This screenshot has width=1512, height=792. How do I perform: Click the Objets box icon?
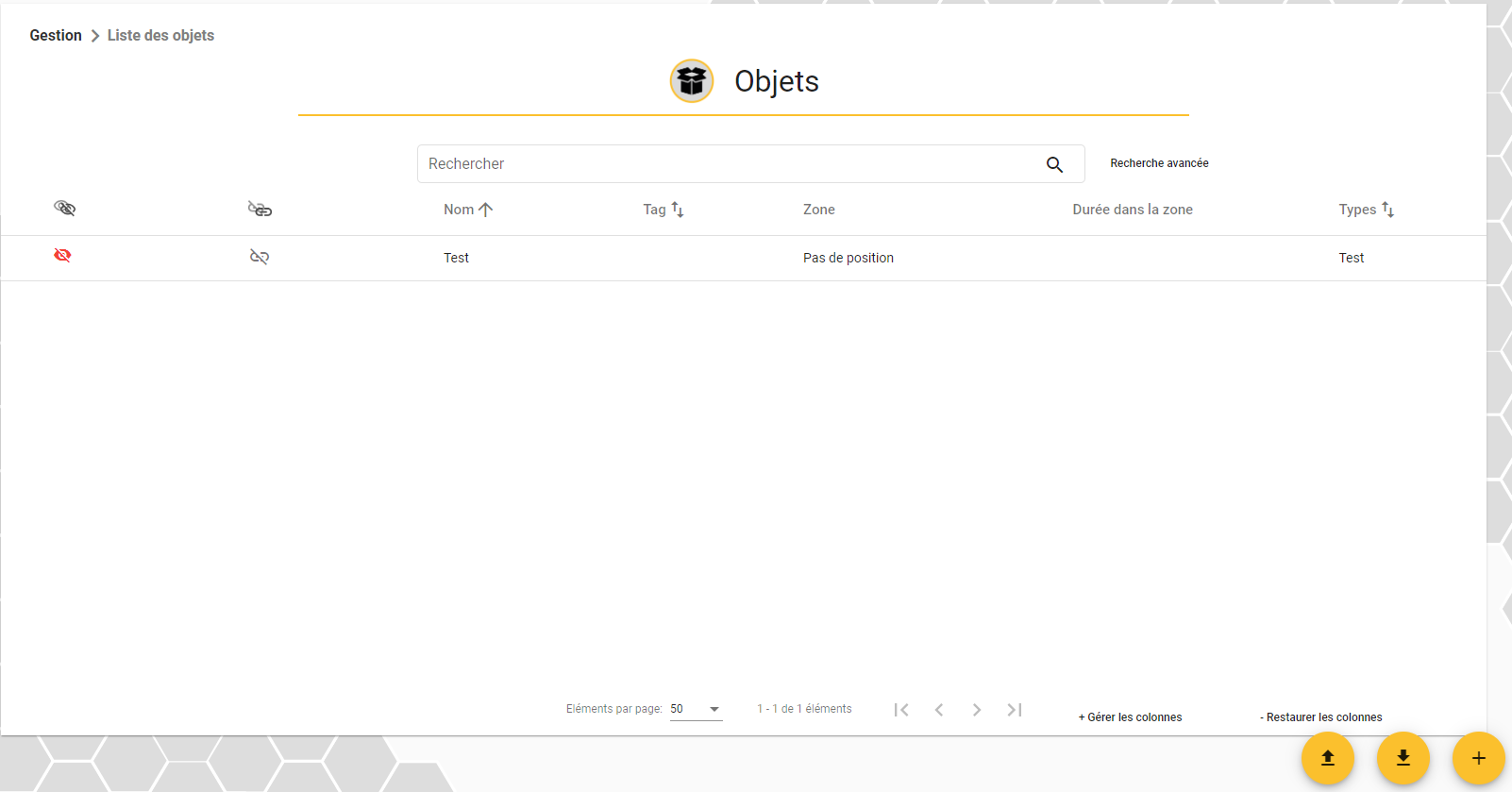coord(692,81)
